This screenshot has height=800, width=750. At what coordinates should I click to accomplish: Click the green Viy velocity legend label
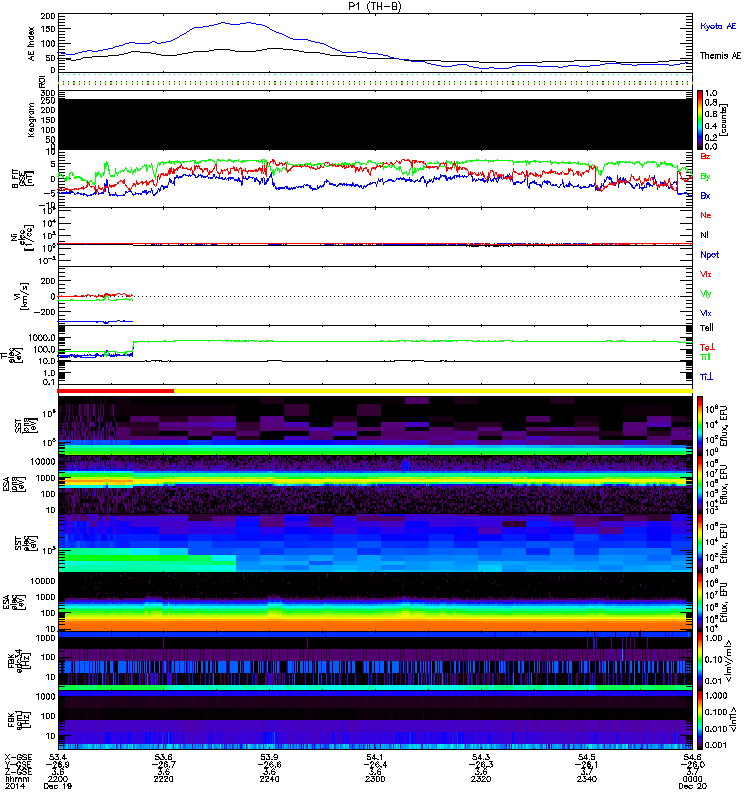[706, 294]
